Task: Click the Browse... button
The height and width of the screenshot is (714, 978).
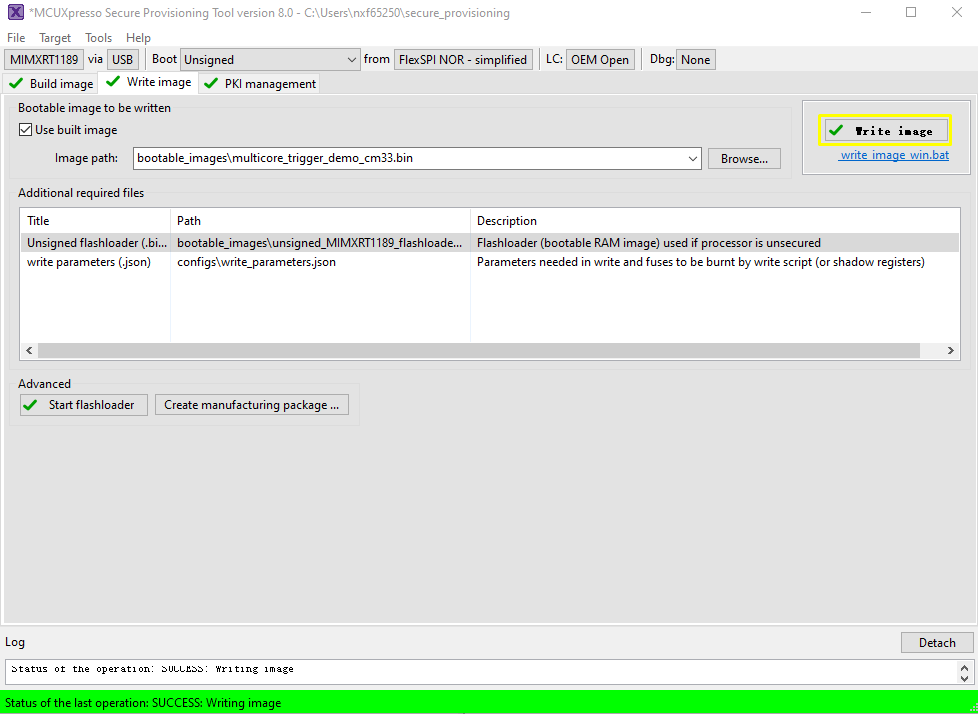Action: pos(744,159)
